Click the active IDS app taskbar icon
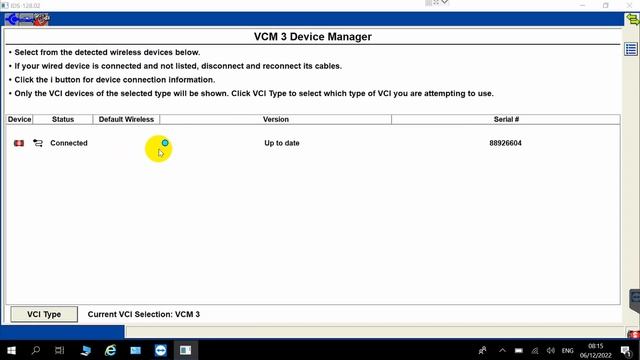This screenshot has height=360, width=640. [185, 350]
